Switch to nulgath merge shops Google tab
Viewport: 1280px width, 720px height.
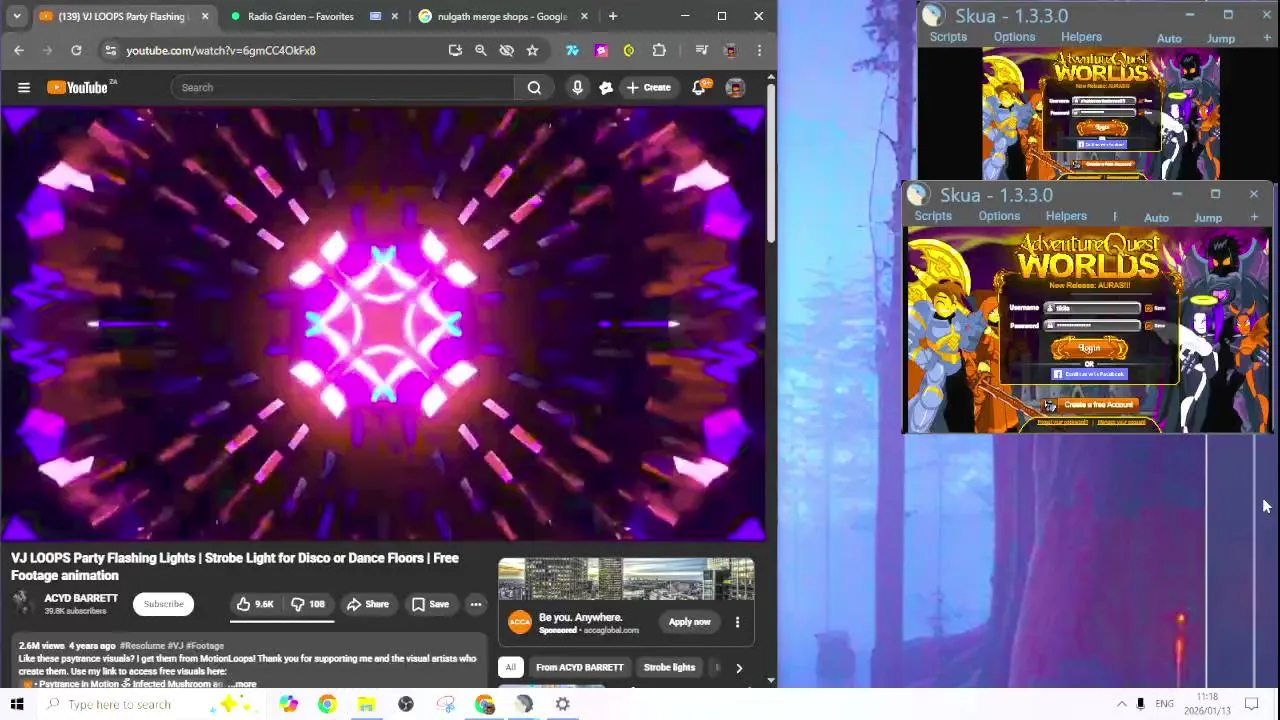(x=502, y=16)
